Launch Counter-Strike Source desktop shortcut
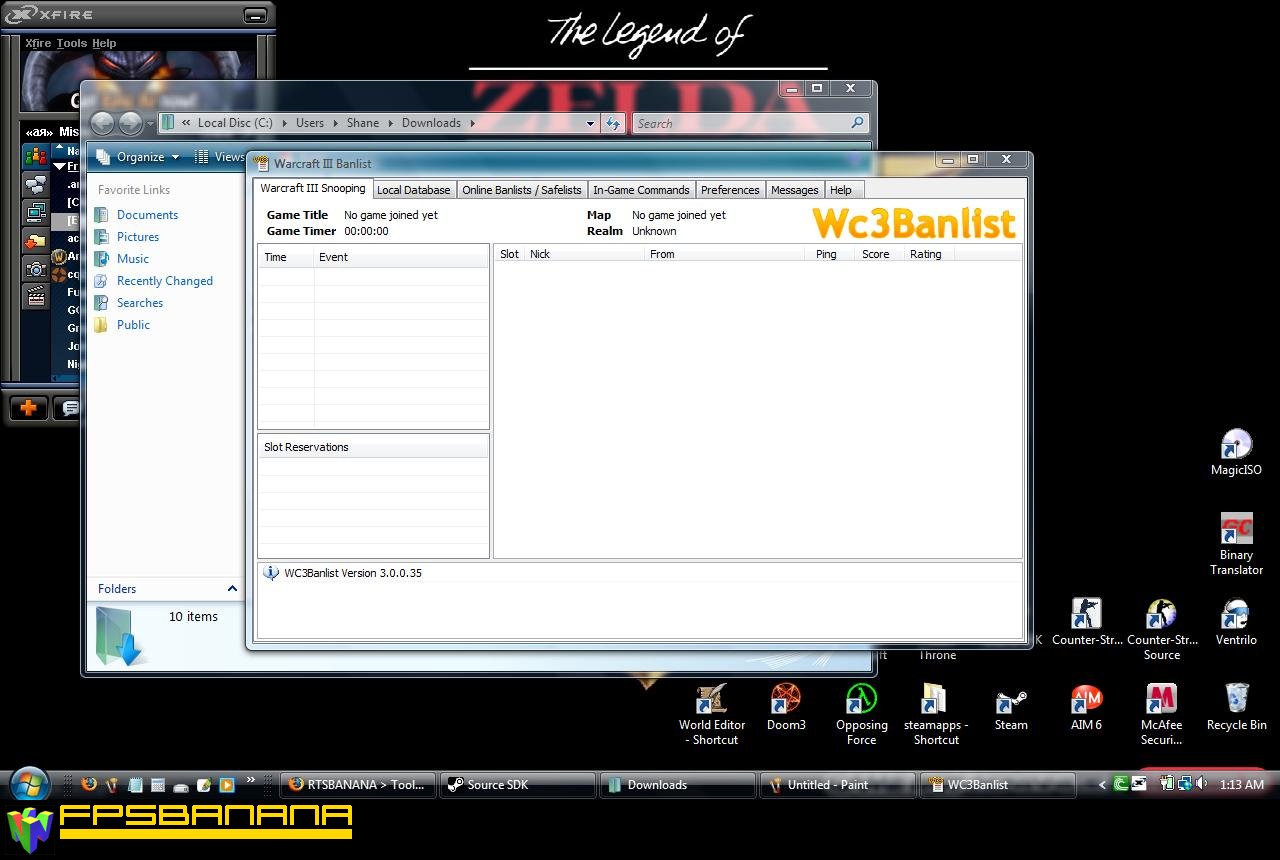Image resolution: width=1280 pixels, height=860 pixels. click(1161, 630)
